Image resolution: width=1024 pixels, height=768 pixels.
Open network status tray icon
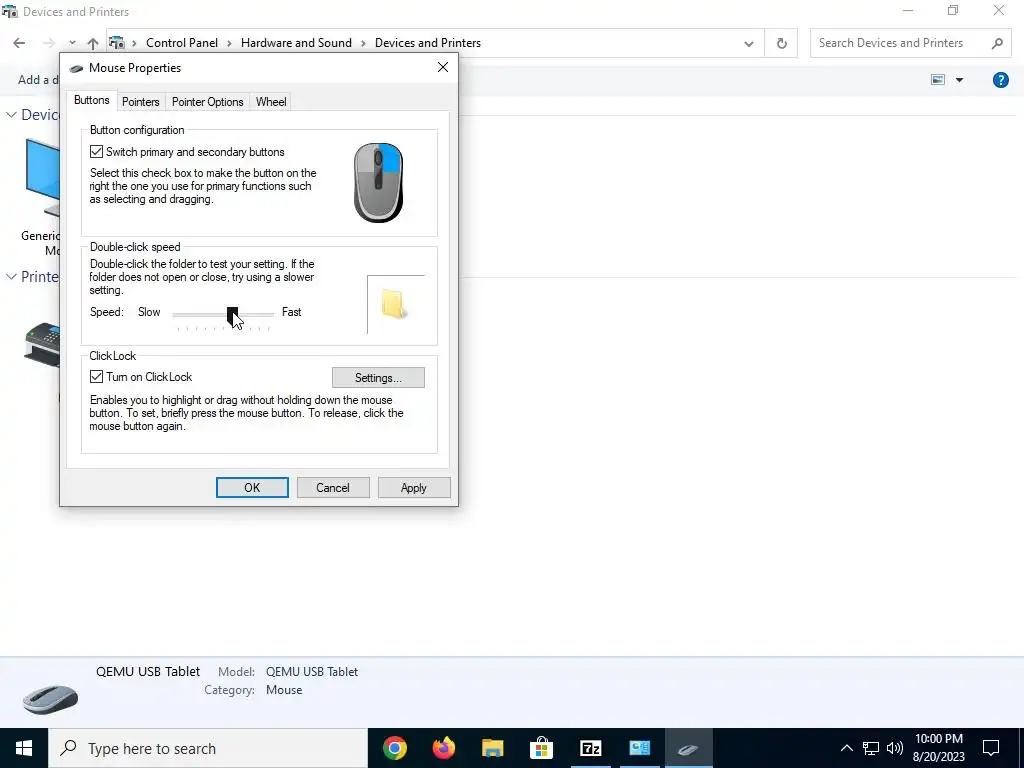click(871, 748)
